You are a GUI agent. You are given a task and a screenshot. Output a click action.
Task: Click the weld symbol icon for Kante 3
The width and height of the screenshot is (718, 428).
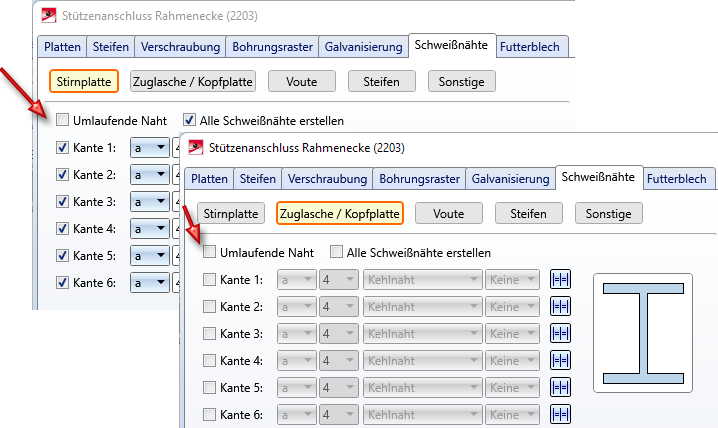click(x=560, y=334)
